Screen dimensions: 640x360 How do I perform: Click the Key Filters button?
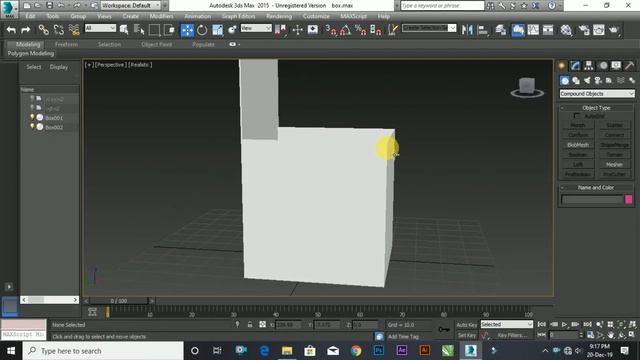(x=512, y=335)
